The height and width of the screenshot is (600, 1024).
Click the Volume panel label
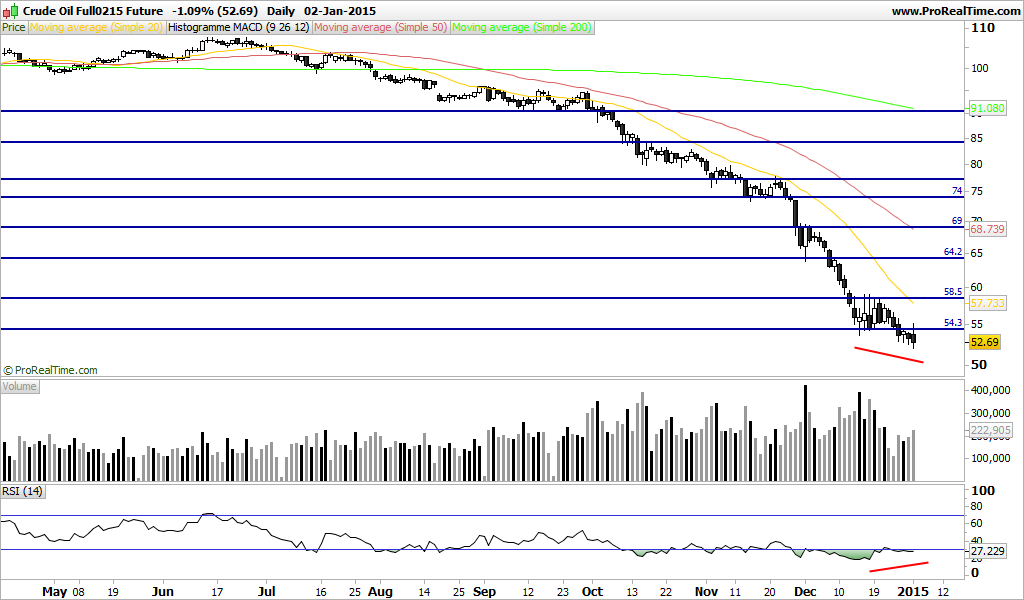(x=20, y=387)
